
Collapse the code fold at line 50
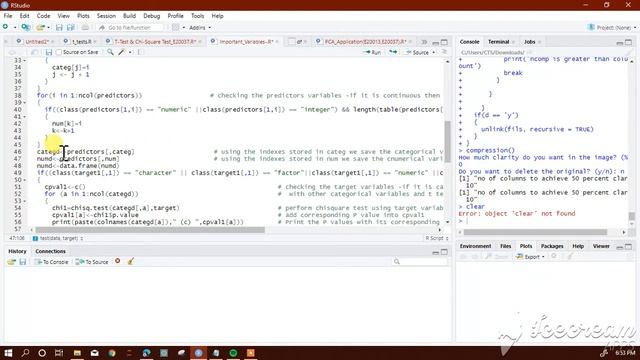click(25, 180)
